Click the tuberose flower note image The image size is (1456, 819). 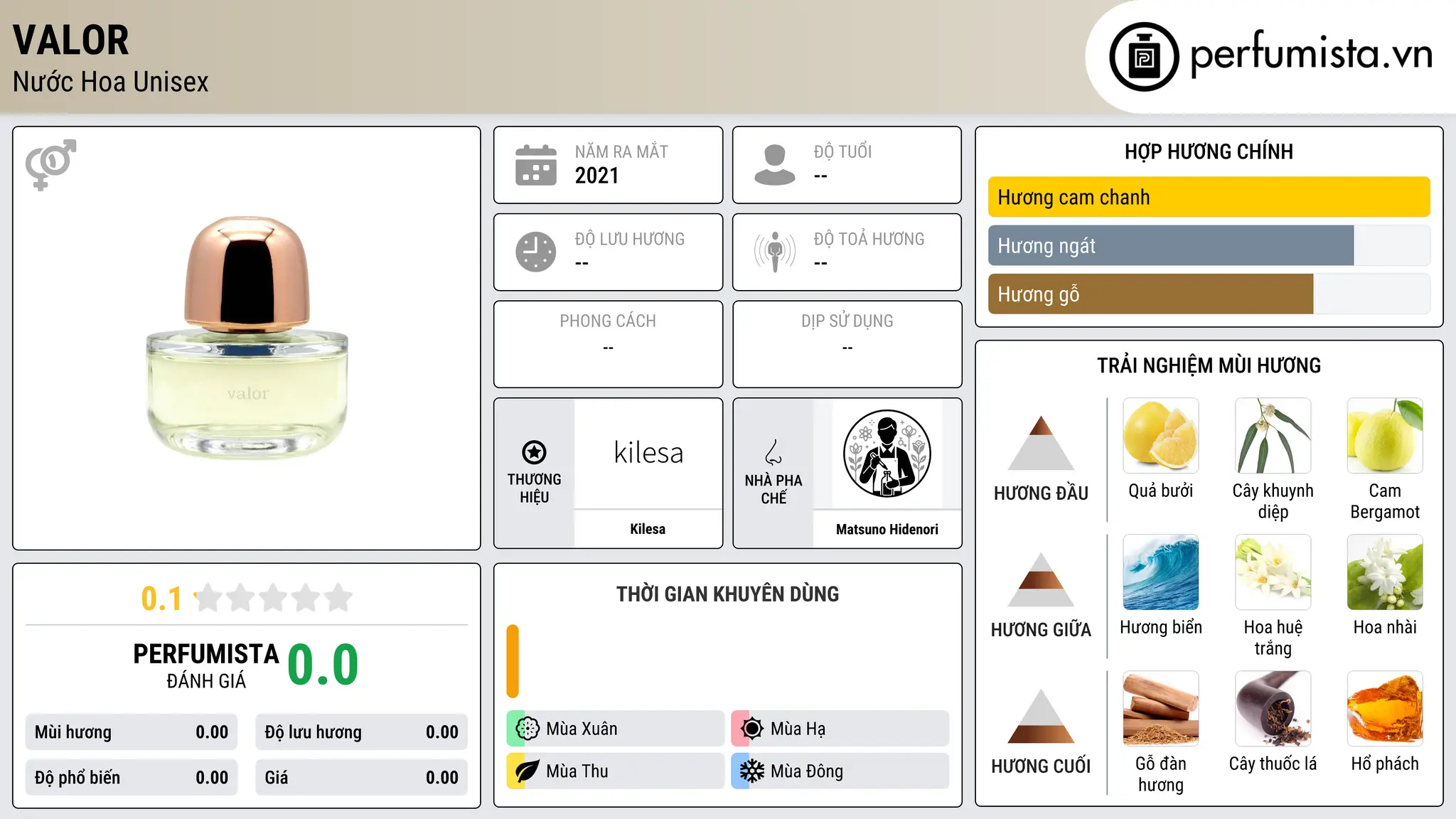click(1273, 572)
